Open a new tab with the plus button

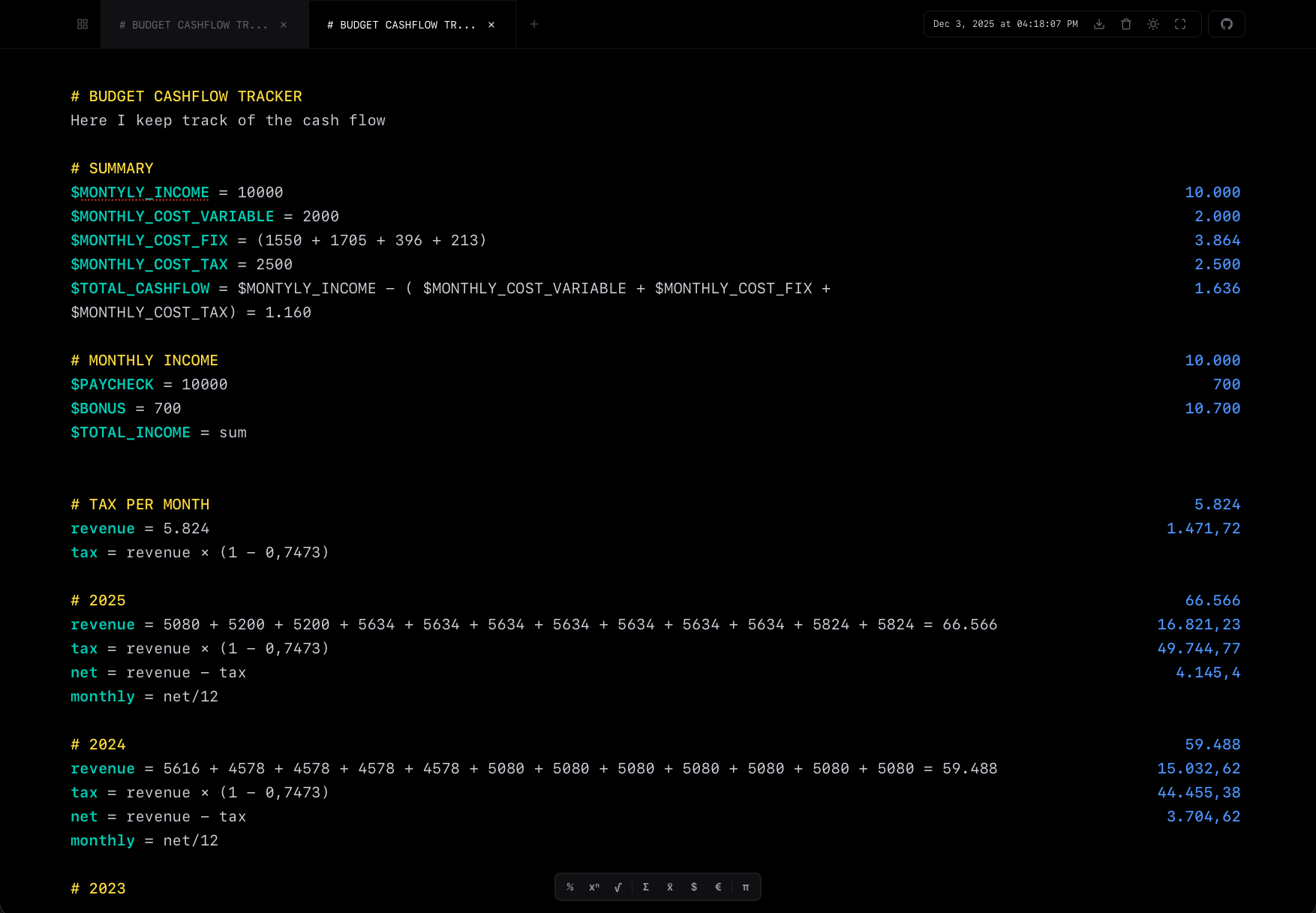coord(534,24)
